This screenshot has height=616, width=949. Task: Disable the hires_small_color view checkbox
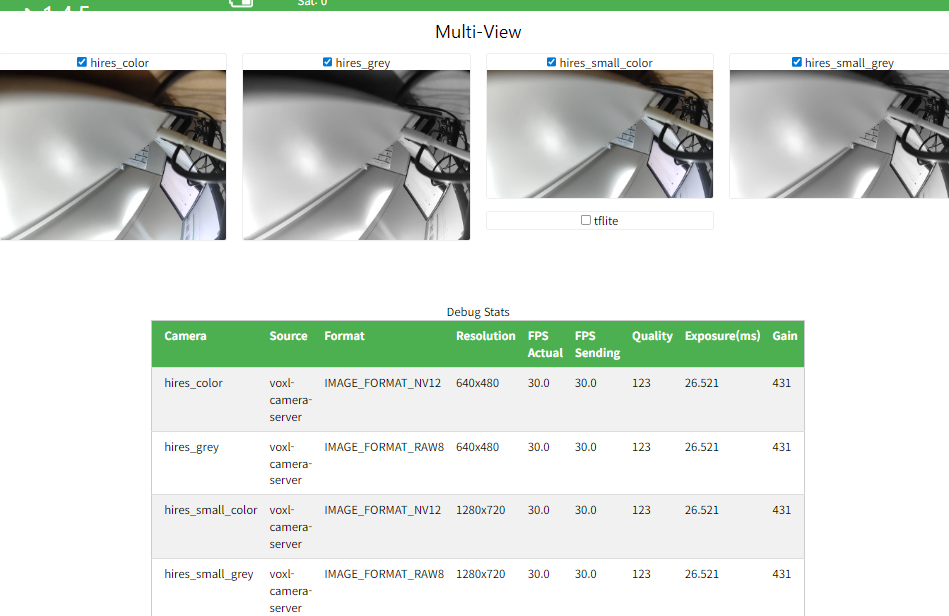pyautogui.click(x=551, y=62)
